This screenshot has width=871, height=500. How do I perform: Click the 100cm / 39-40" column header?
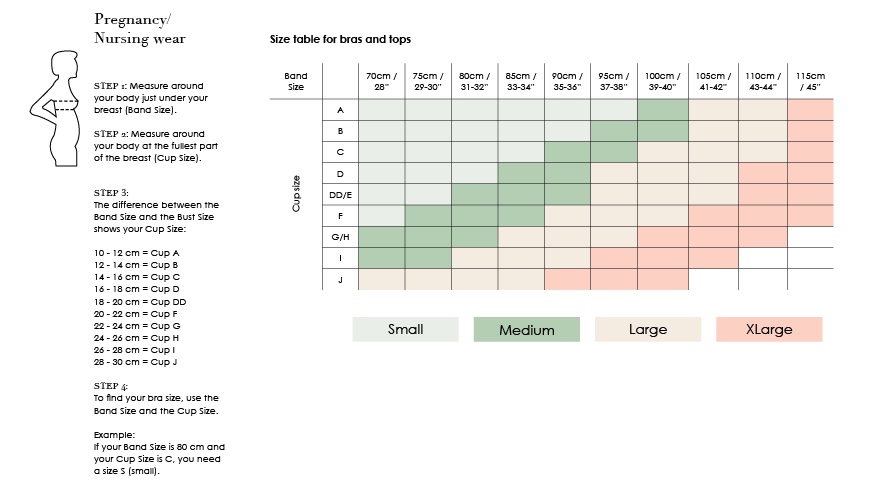pyautogui.click(x=661, y=81)
